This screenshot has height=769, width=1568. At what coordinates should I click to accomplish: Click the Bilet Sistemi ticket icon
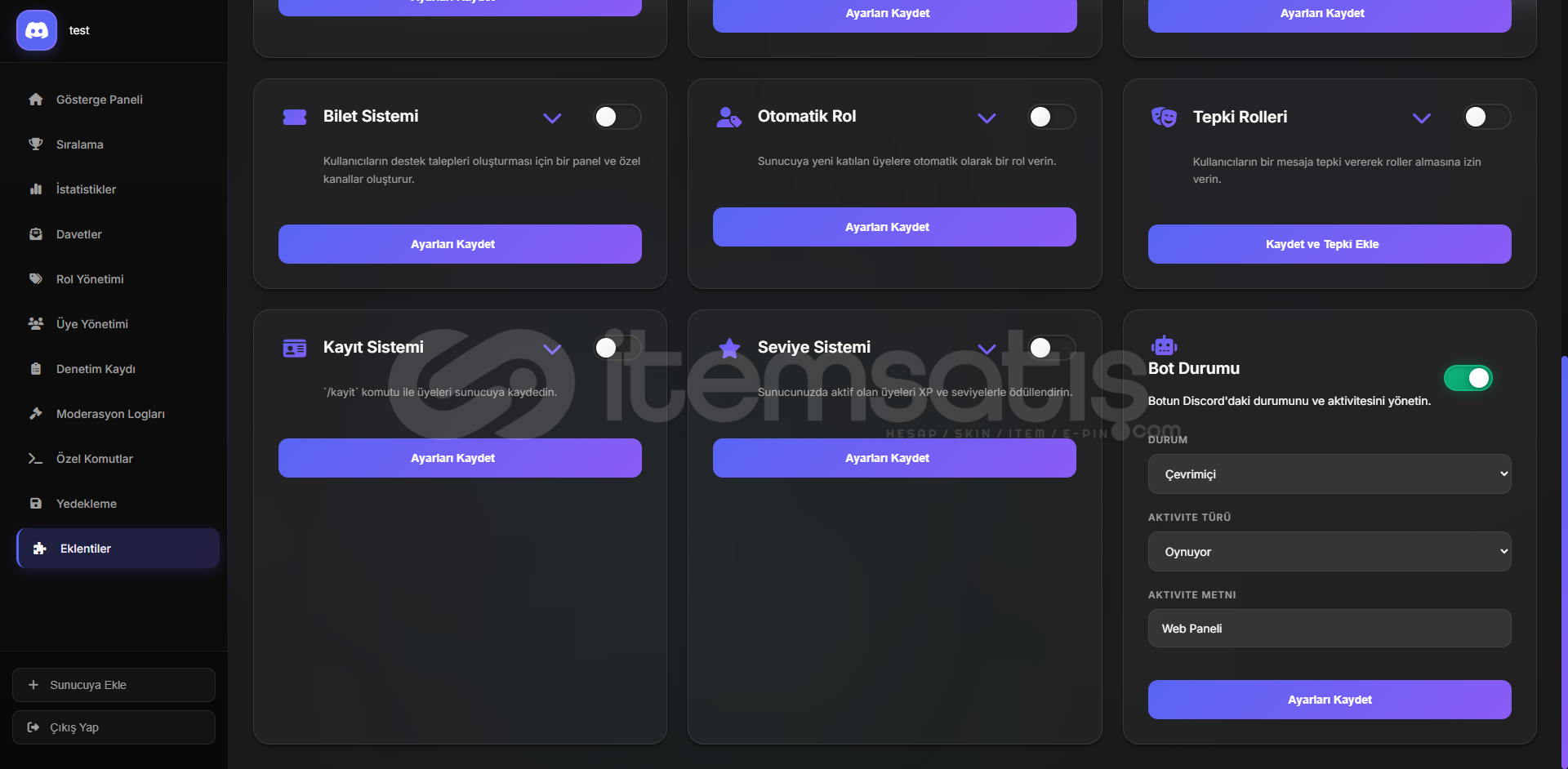pyautogui.click(x=294, y=117)
